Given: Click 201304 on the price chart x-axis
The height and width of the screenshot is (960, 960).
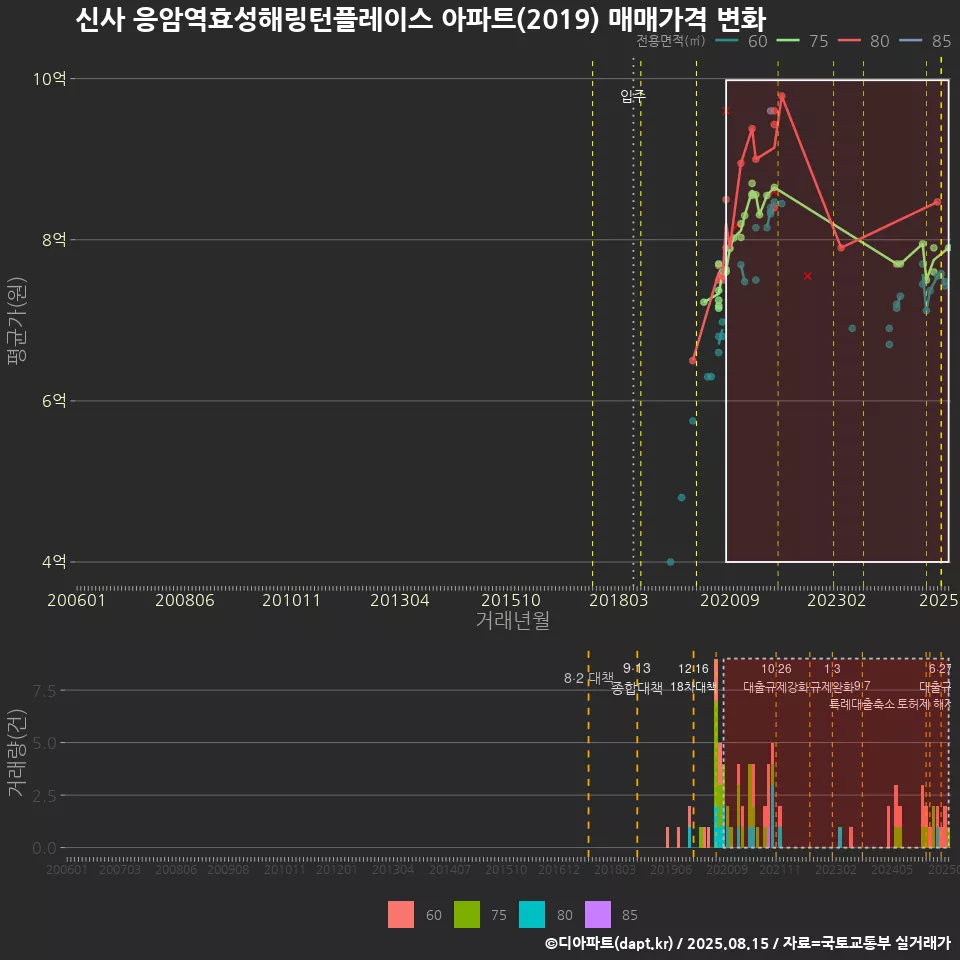Looking at the screenshot, I should pyautogui.click(x=399, y=600).
